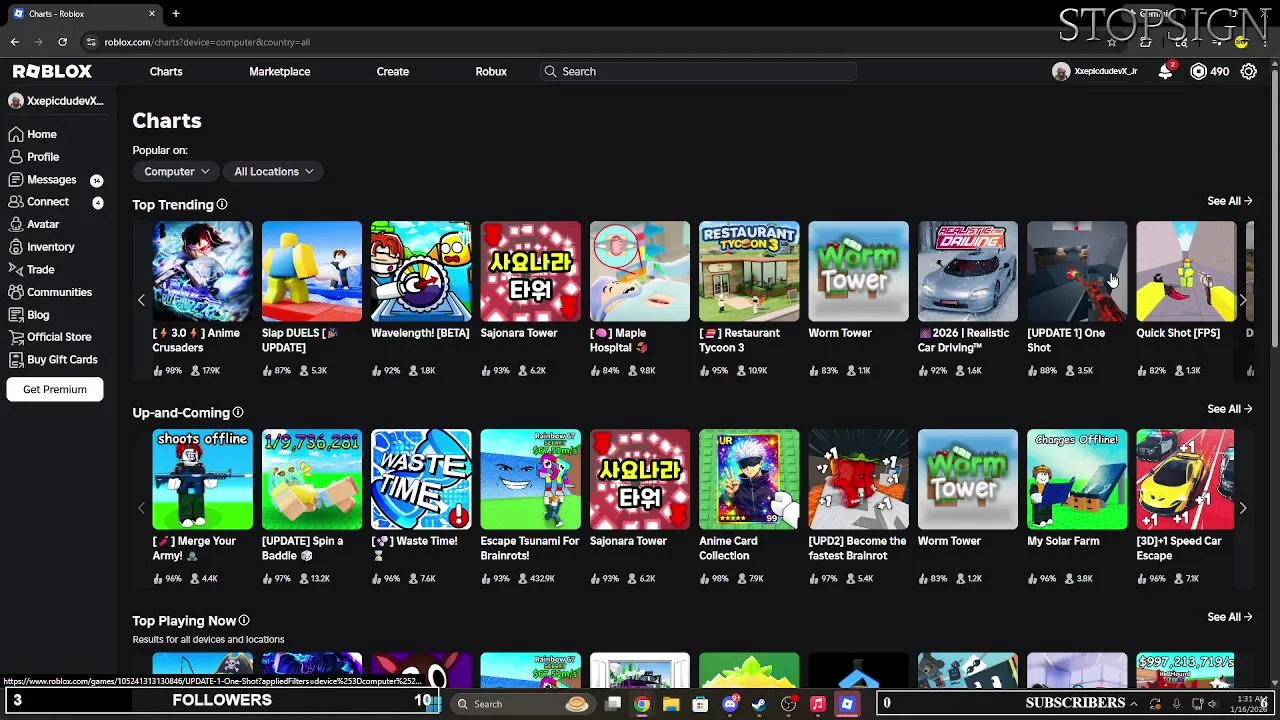Open Waste Time! game thumbnail
The height and width of the screenshot is (720, 1280).
coord(421,480)
